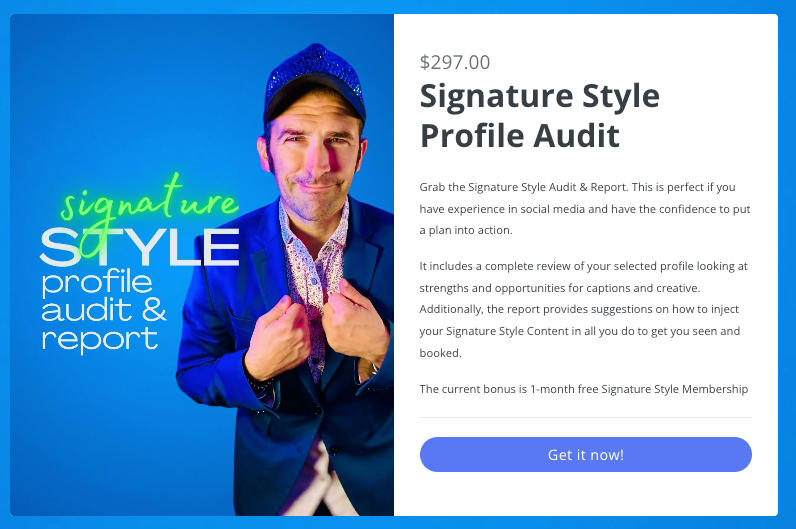Click the paragraph starting "Grab the Signature Style"
This screenshot has height=529, width=796.
click(585, 209)
